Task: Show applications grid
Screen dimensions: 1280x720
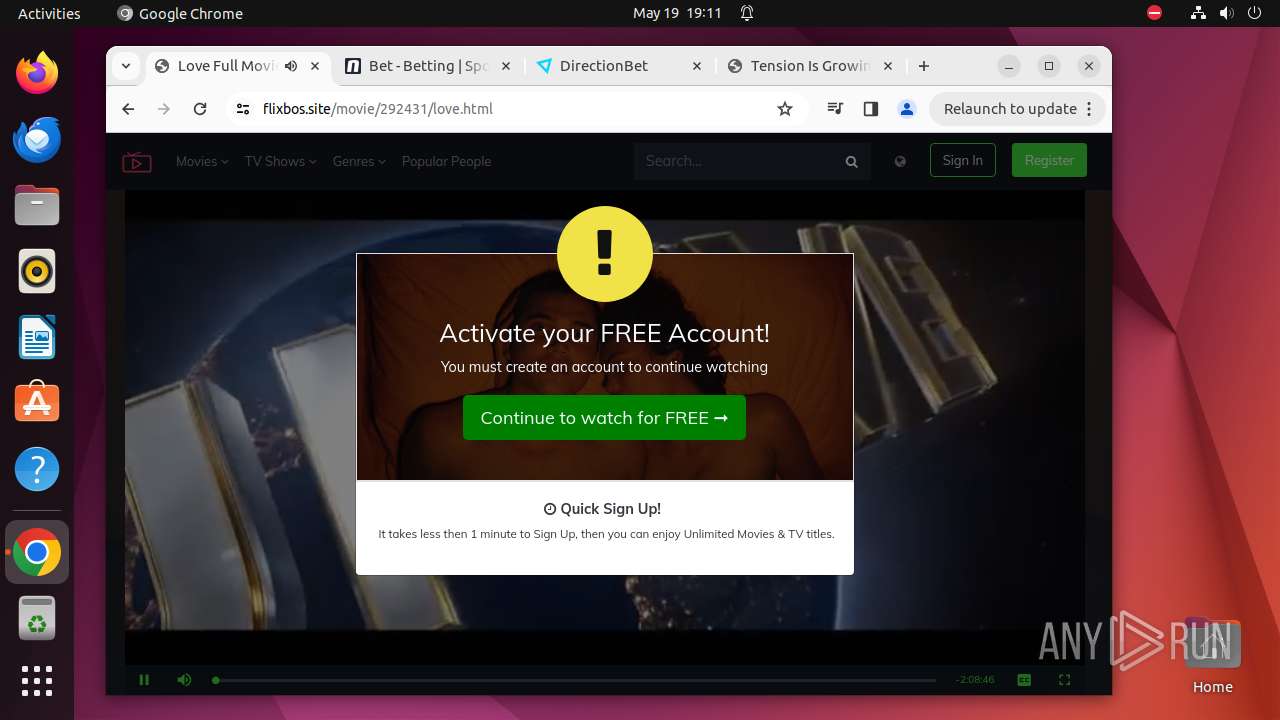Action: click(37, 681)
